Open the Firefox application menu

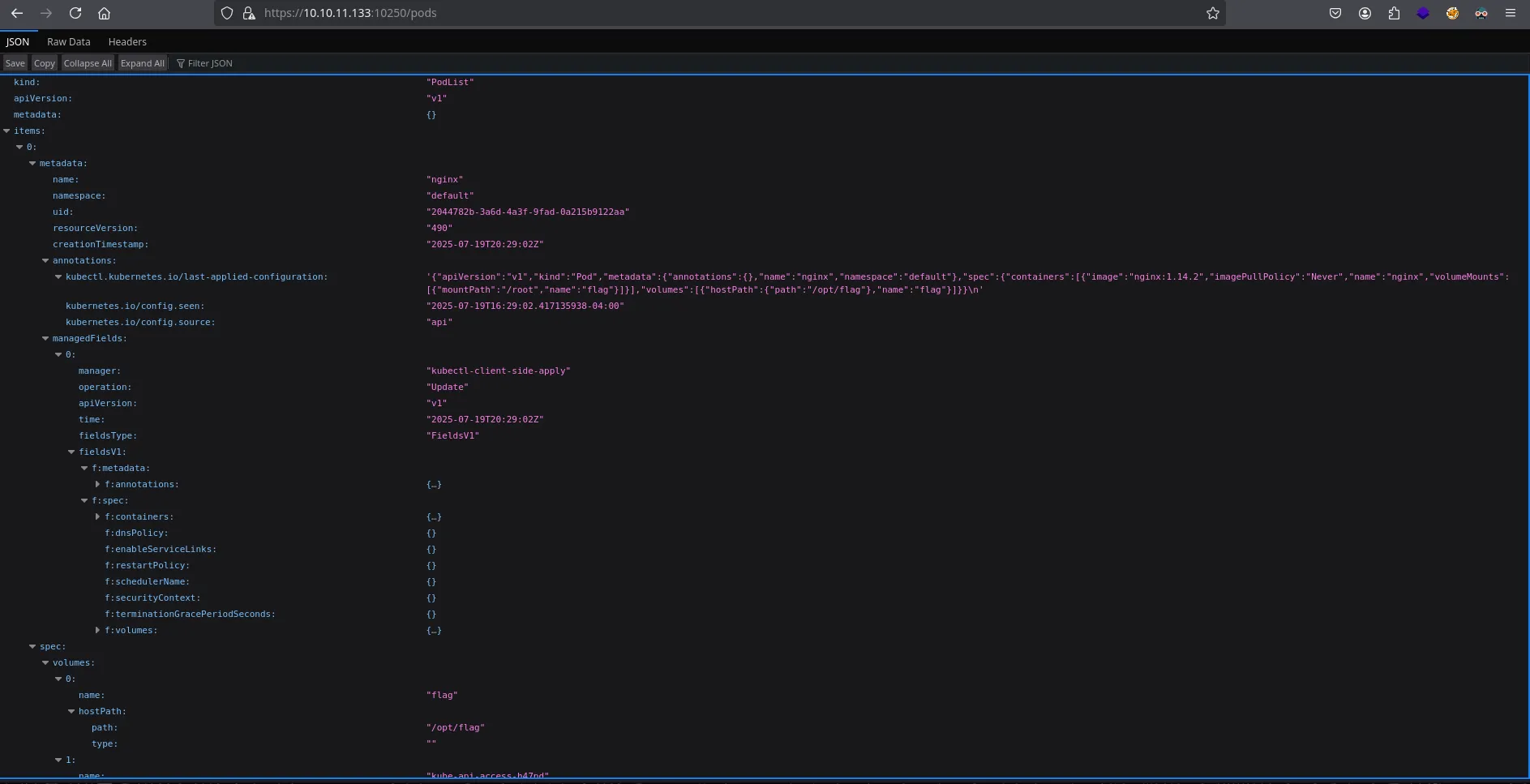pyautogui.click(x=1511, y=13)
